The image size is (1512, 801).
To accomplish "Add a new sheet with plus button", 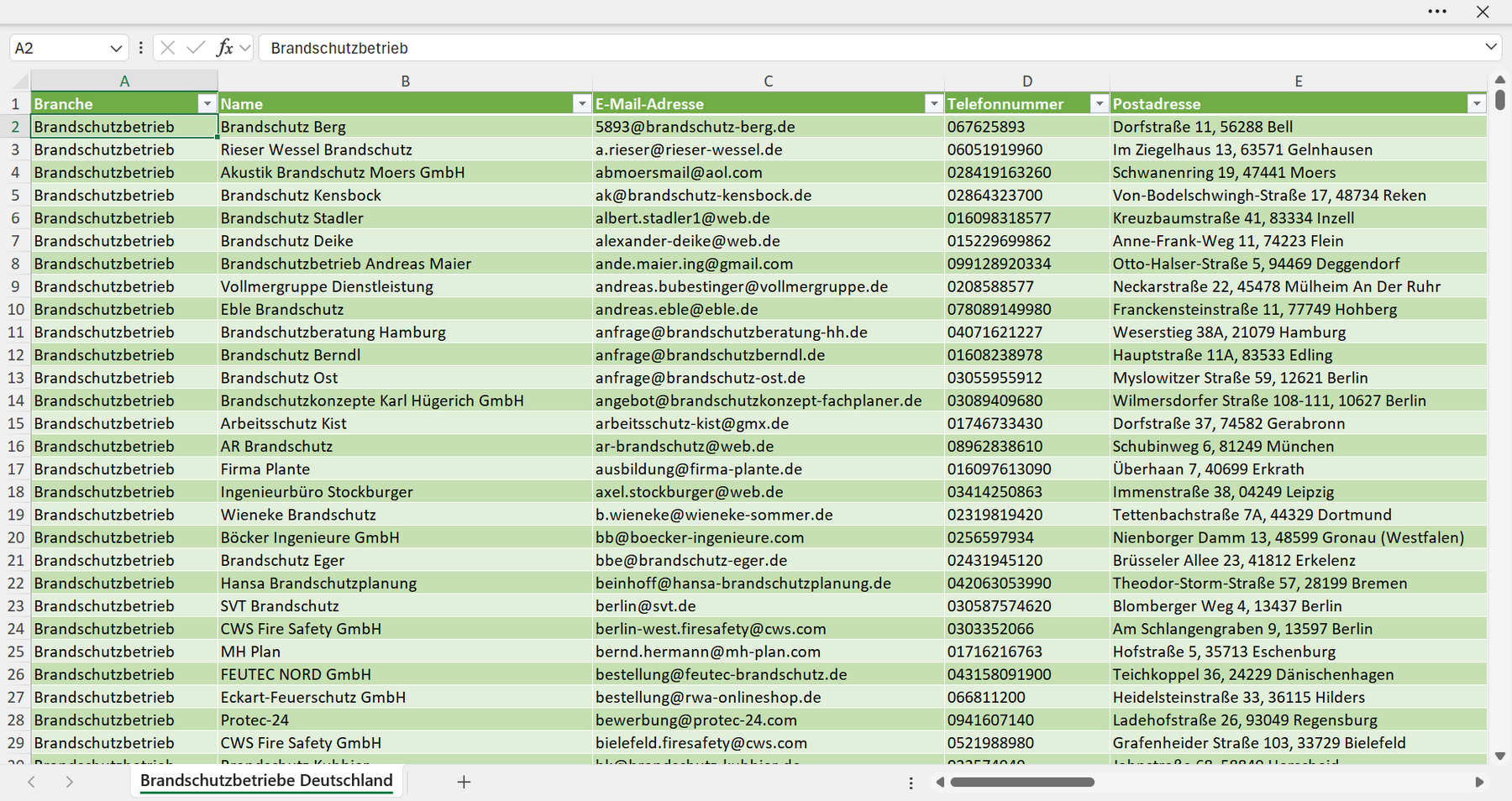I will 464,782.
